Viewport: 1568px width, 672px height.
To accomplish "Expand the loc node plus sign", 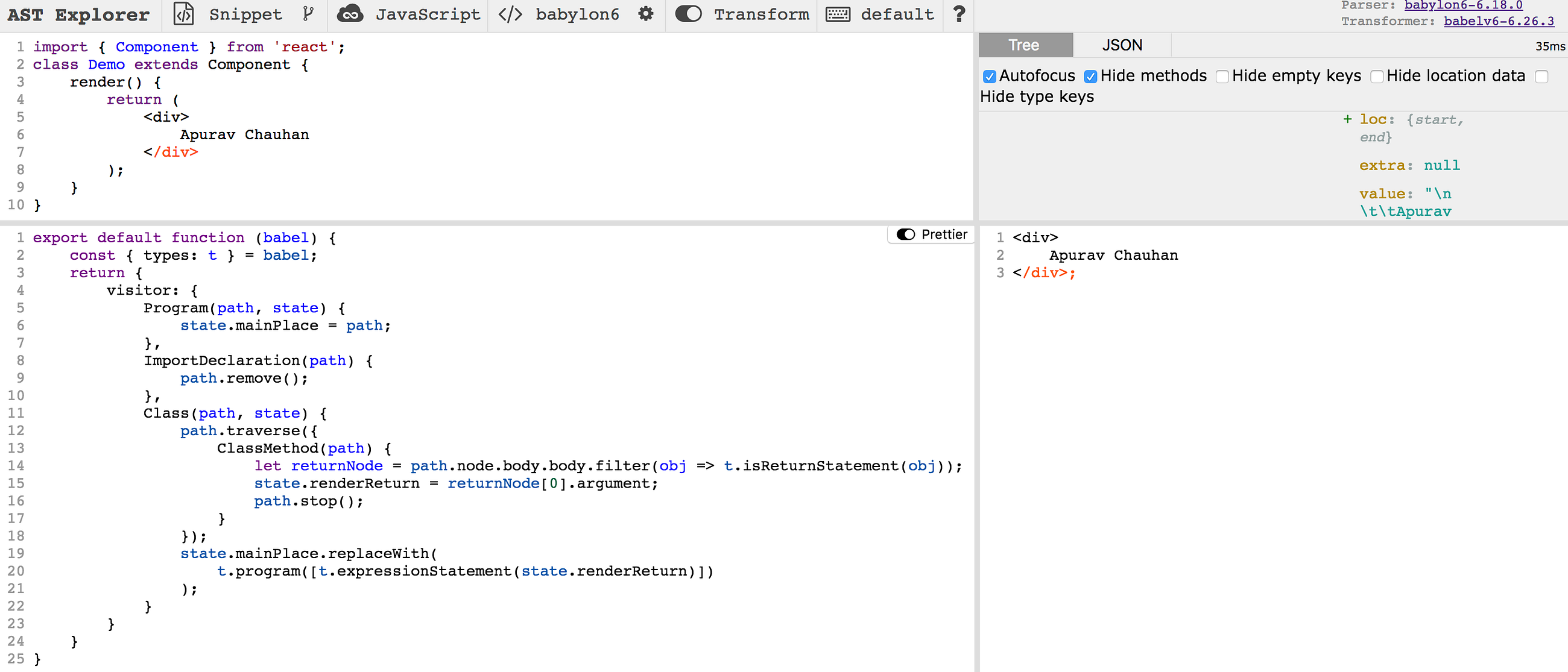I will tap(1347, 120).
